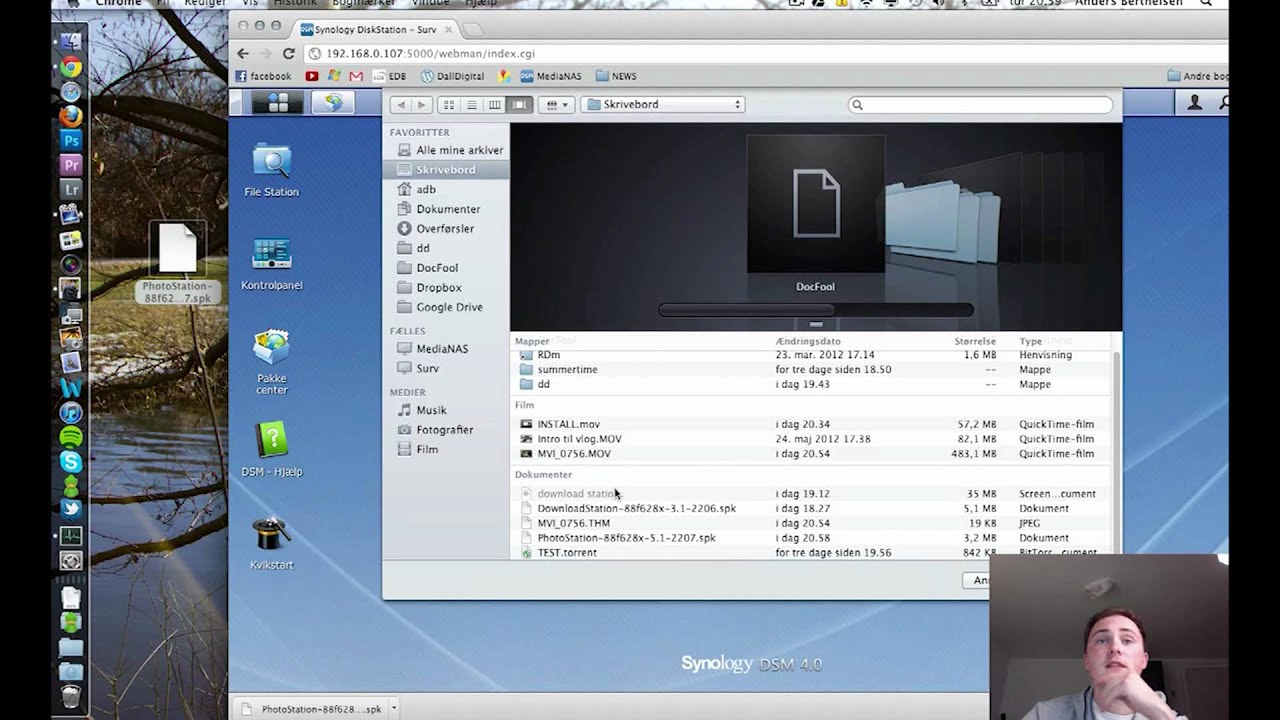This screenshot has width=1280, height=720.
Task: Open the Trash in the Dock
Action: [x=70, y=697]
